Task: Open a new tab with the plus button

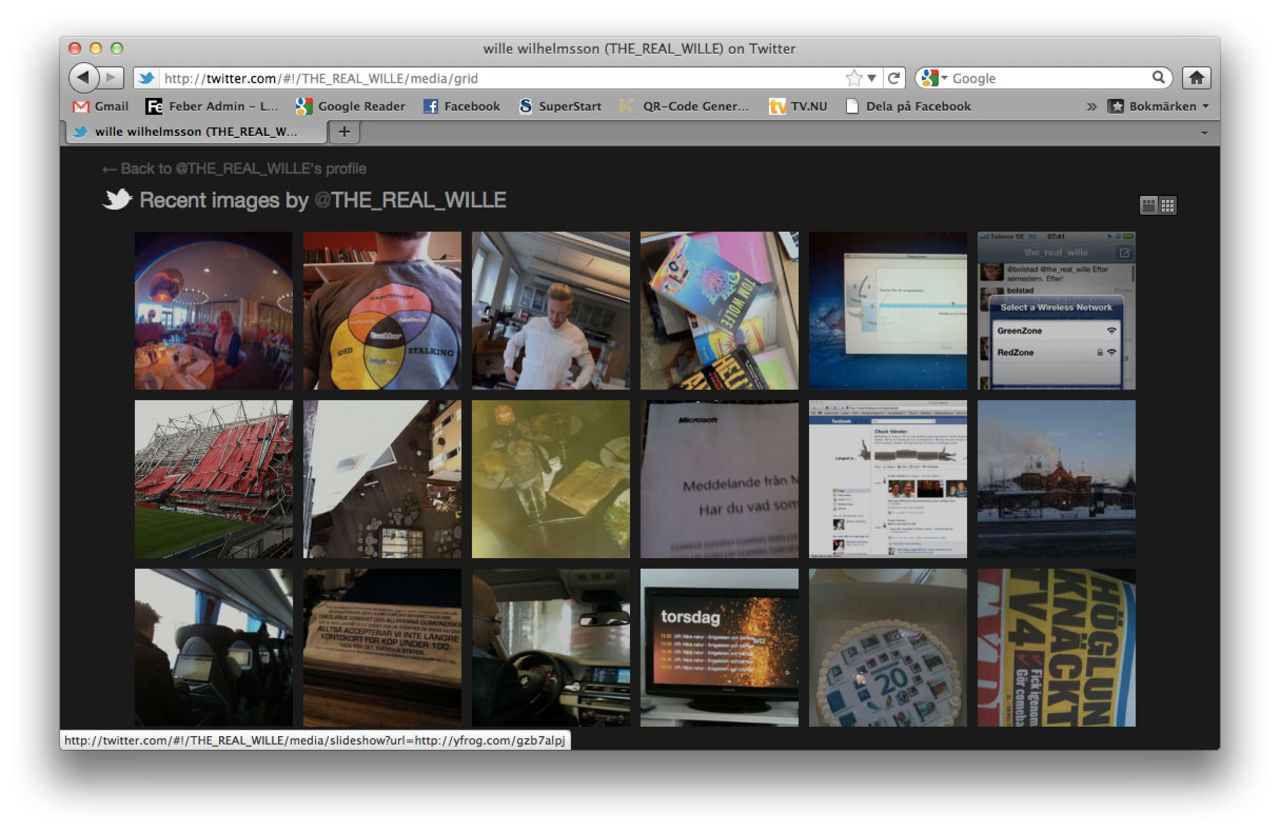Action: pyautogui.click(x=344, y=131)
